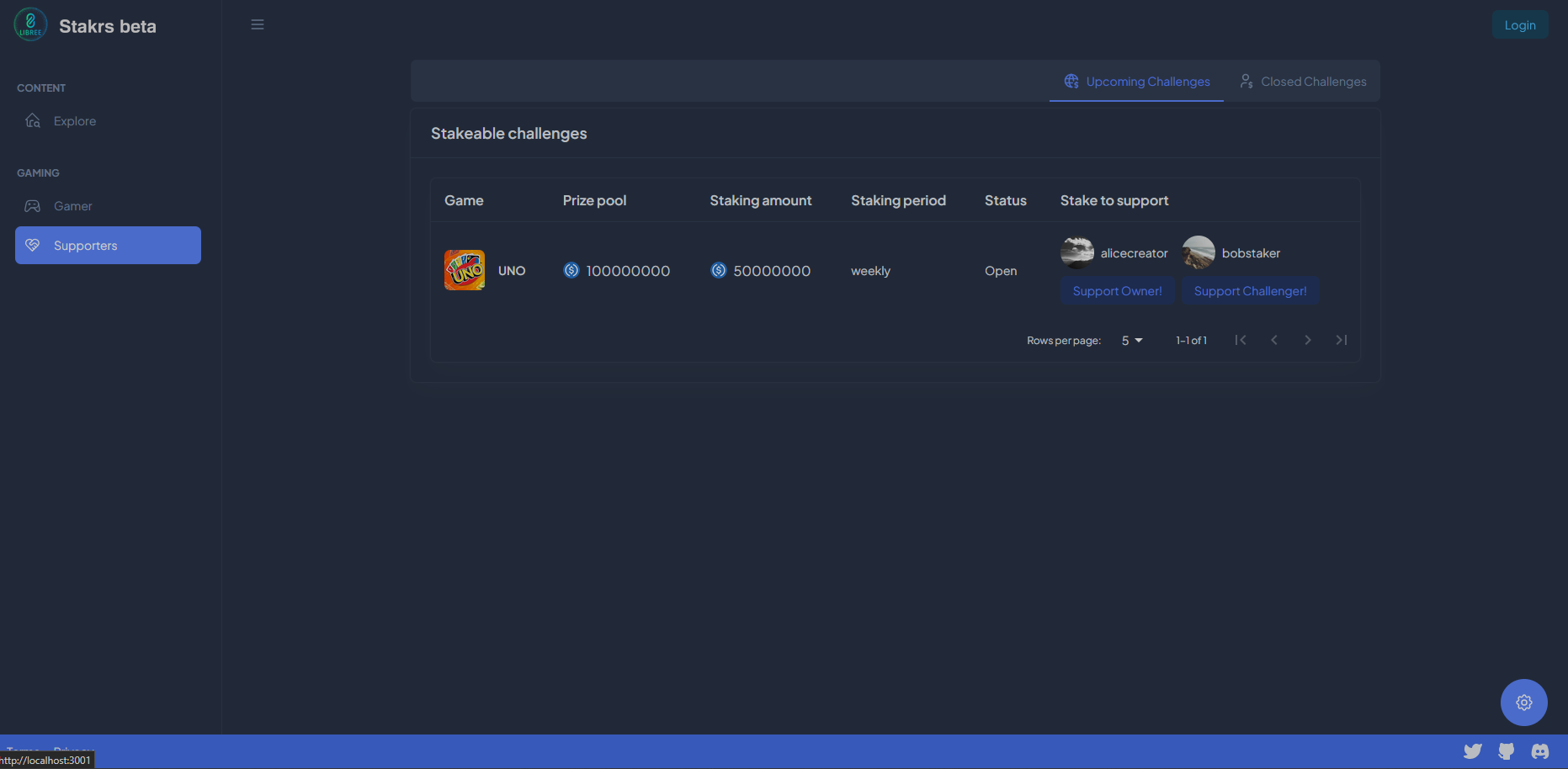Click the staking amount value 50000000
This screenshot has width=1568, height=769.
[x=772, y=271]
